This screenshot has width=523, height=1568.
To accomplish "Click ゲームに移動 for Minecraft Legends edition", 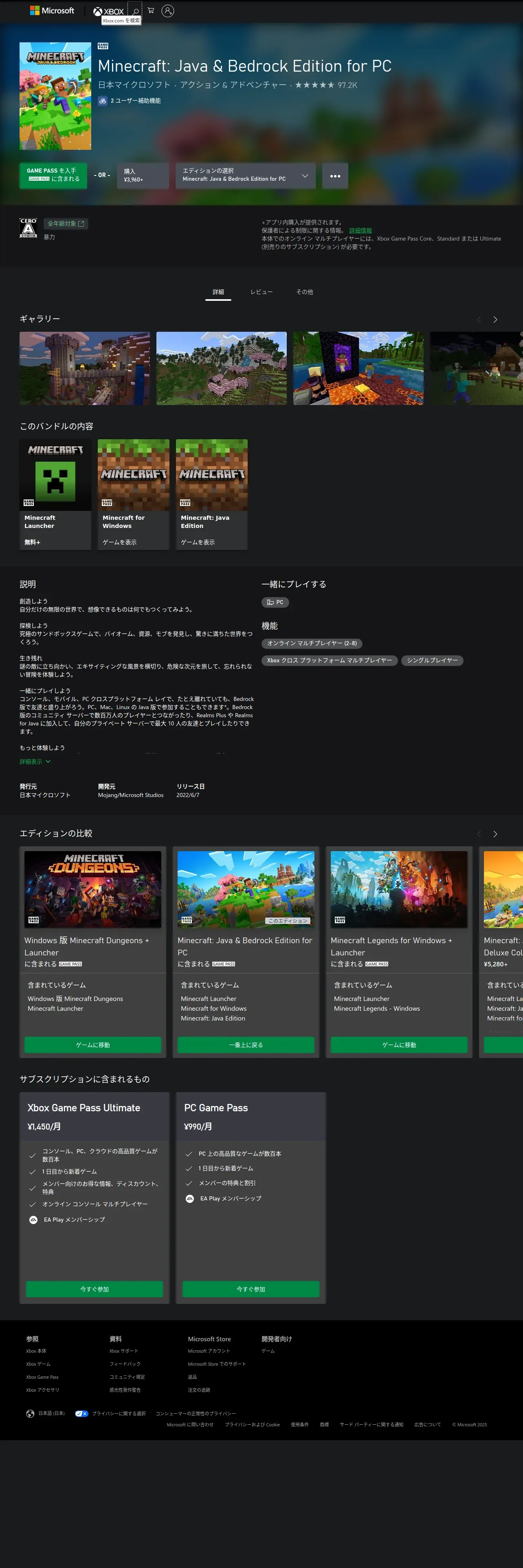I will pyautogui.click(x=399, y=1045).
